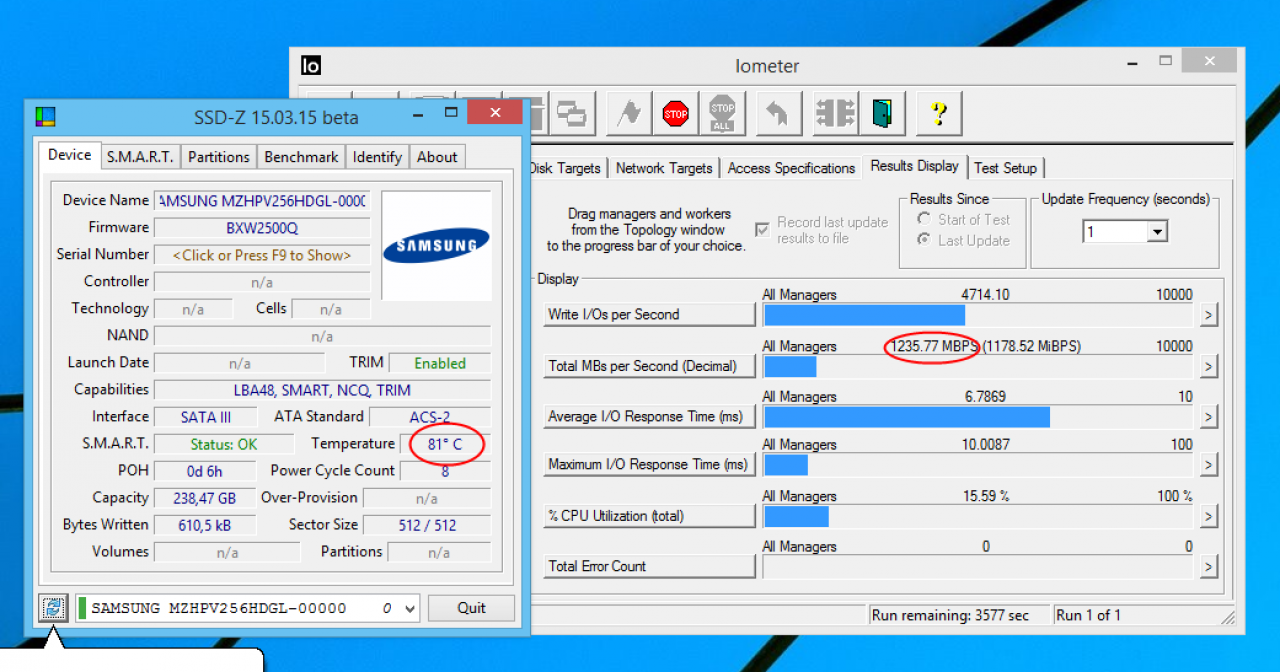
Task: Switch to Network Targets tab
Action: [664, 168]
